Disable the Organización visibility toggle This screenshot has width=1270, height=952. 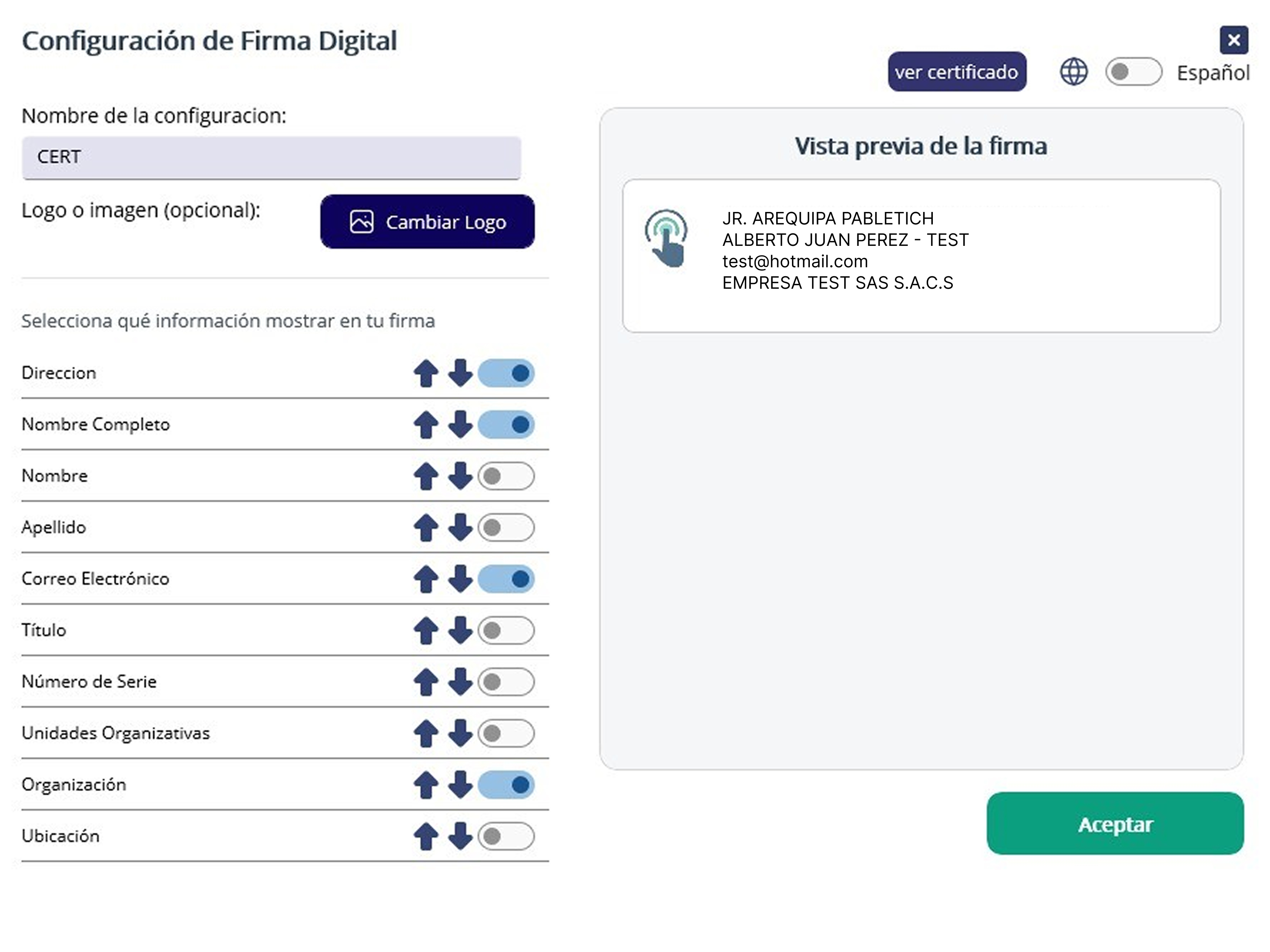pos(506,784)
